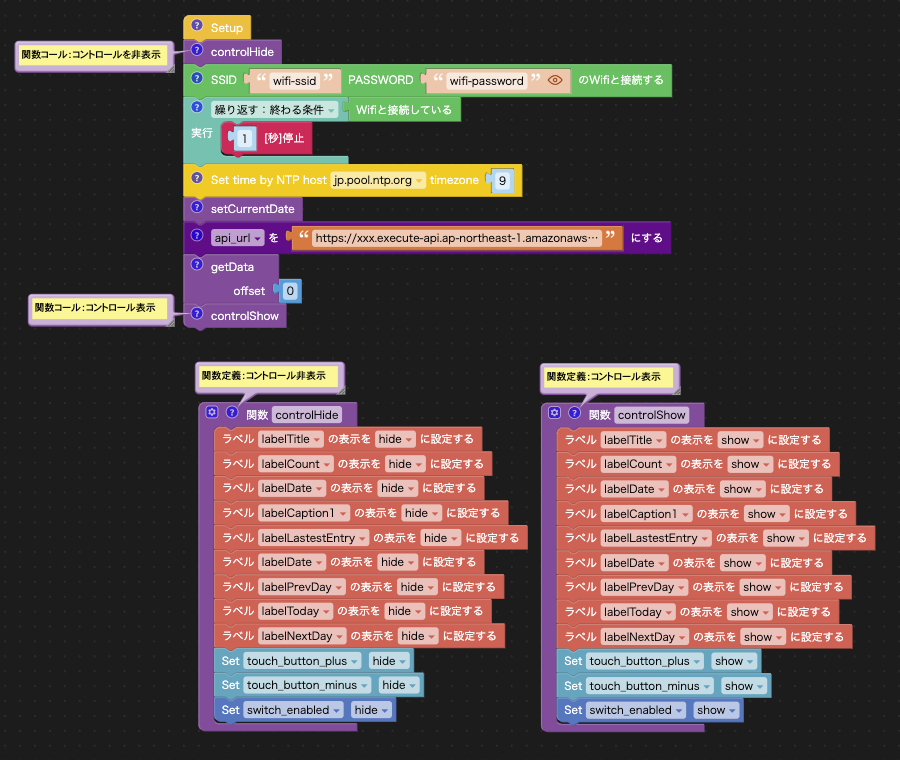Select the setCurrentDate call block
This screenshot has height=760, width=900.
[x=253, y=209]
